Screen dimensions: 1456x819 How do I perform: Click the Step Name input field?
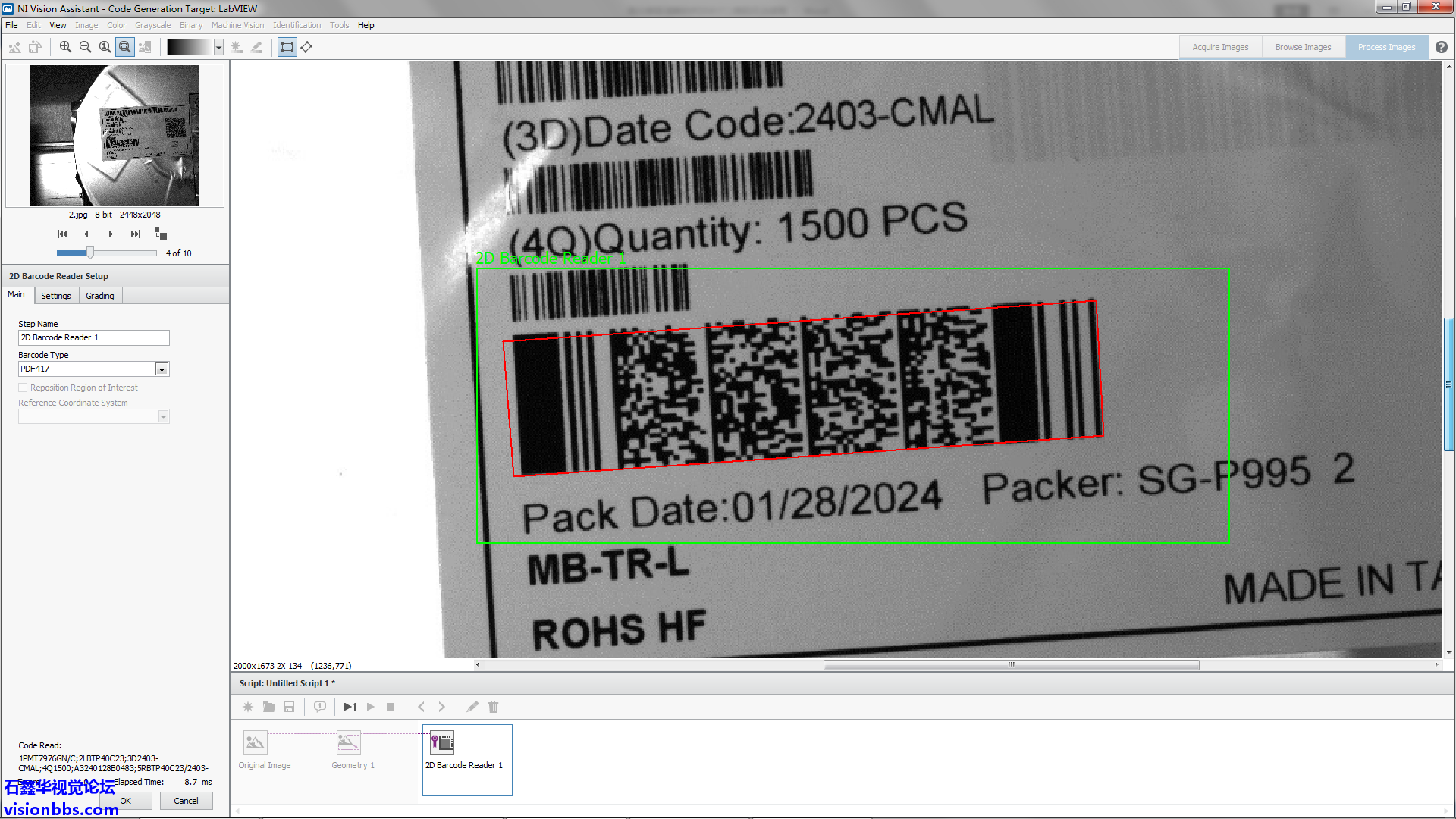point(93,337)
